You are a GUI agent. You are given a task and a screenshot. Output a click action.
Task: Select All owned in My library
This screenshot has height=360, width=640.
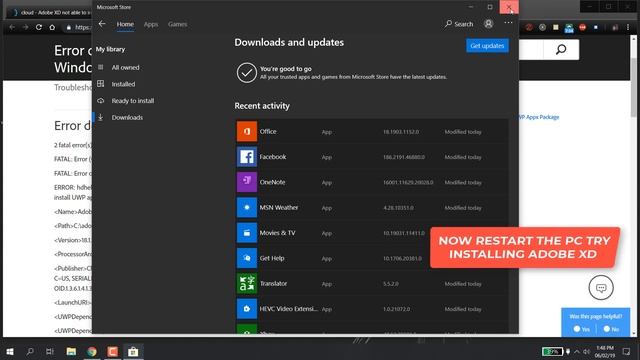[x=125, y=67]
